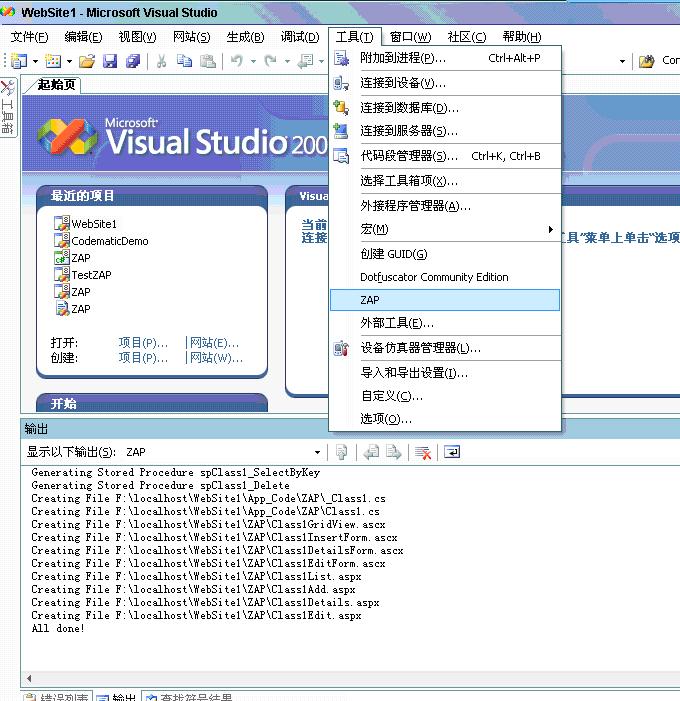Click the Connect to Device menu icon
This screenshot has width=680, height=701.
341,83
